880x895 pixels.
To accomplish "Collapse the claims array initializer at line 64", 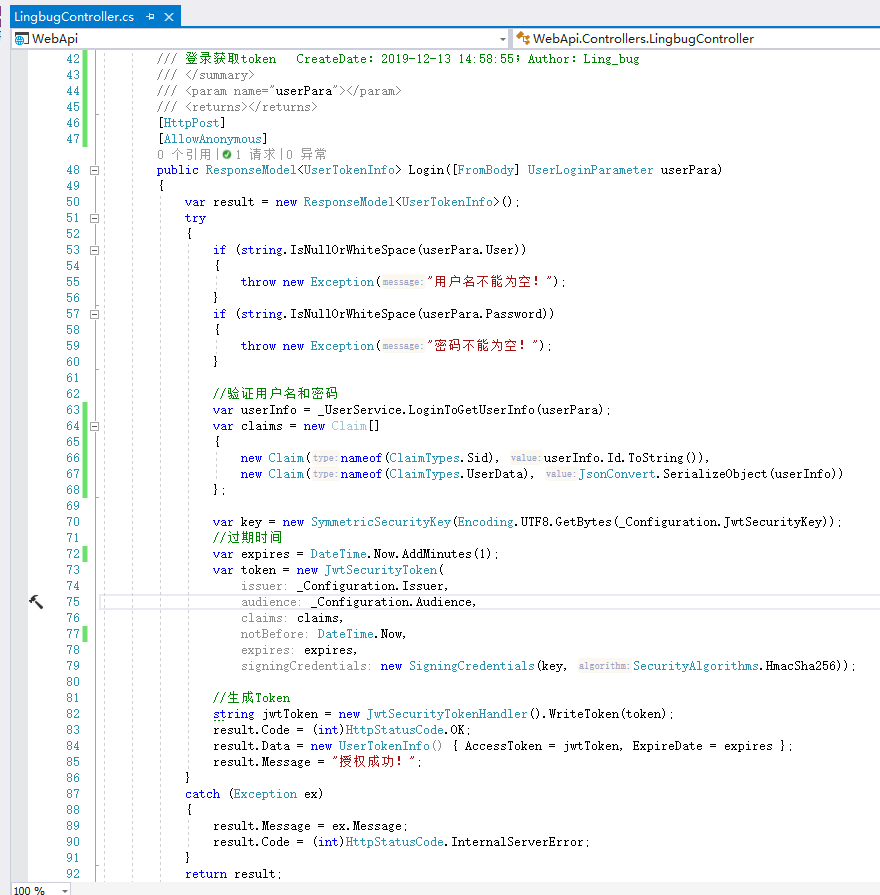I will (x=95, y=426).
